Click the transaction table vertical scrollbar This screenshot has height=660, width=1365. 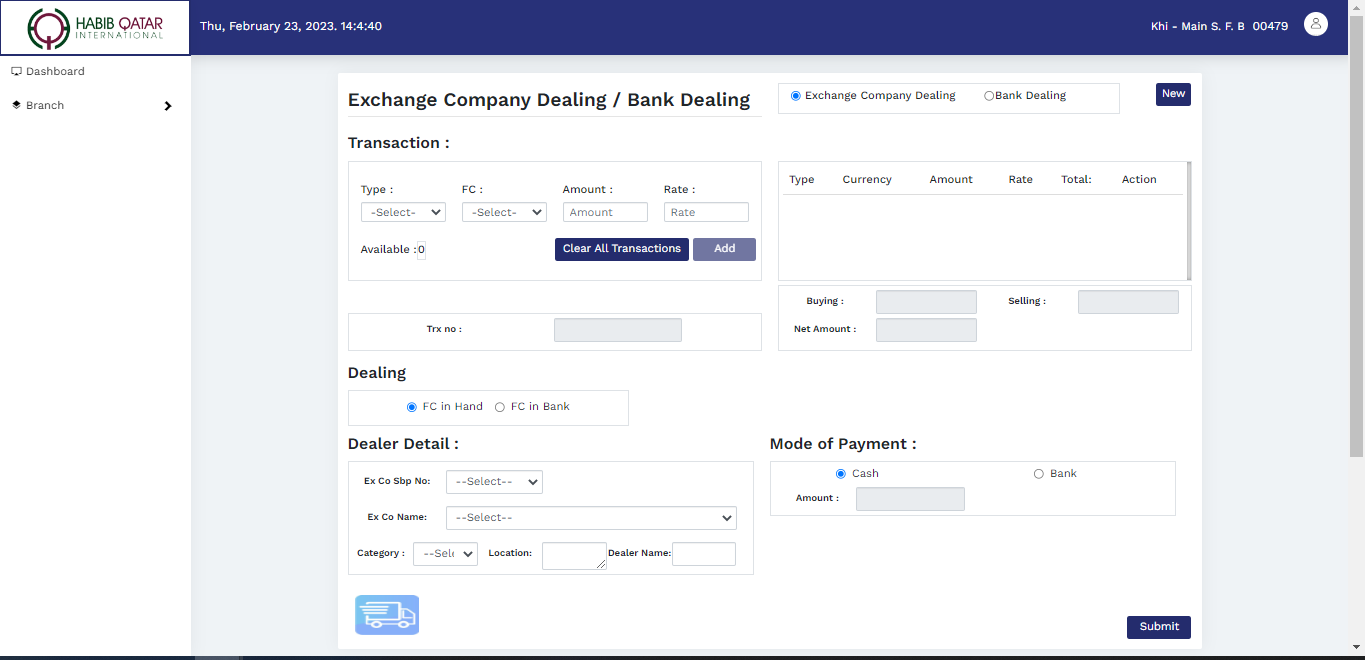1188,220
